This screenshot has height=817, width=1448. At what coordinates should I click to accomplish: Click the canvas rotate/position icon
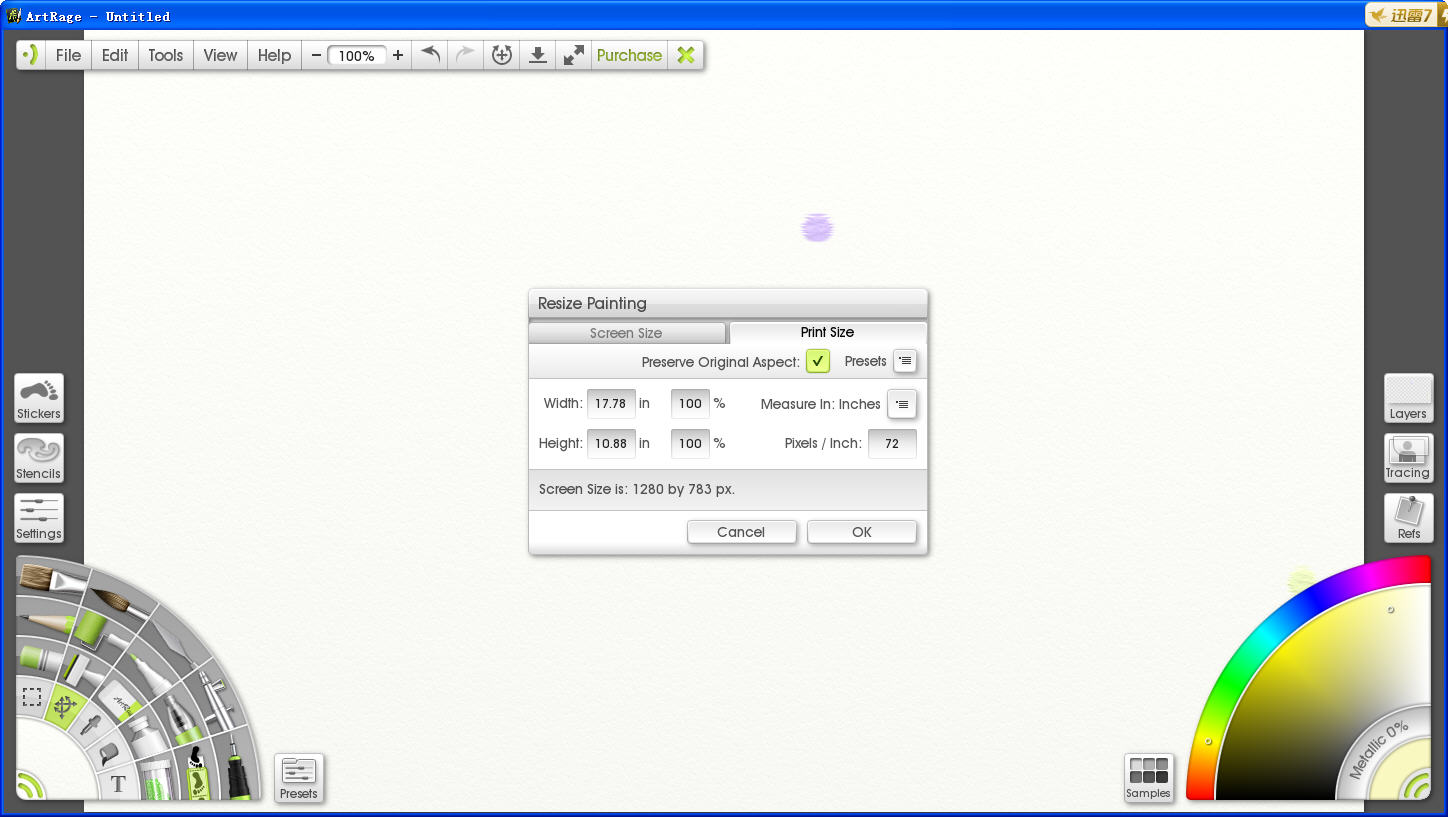pos(502,55)
